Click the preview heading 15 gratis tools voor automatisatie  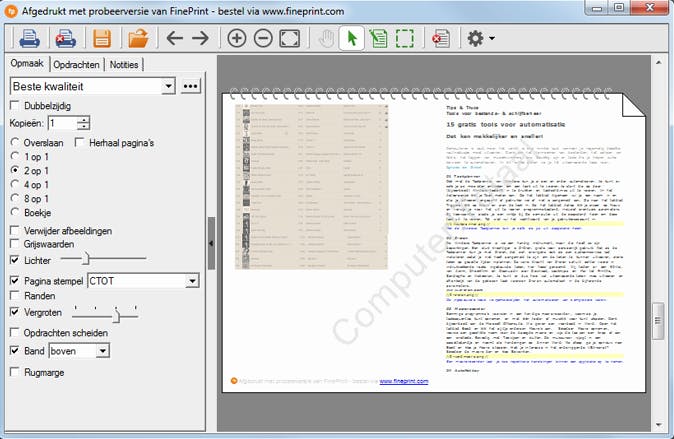pyautogui.click(x=506, y=125)
